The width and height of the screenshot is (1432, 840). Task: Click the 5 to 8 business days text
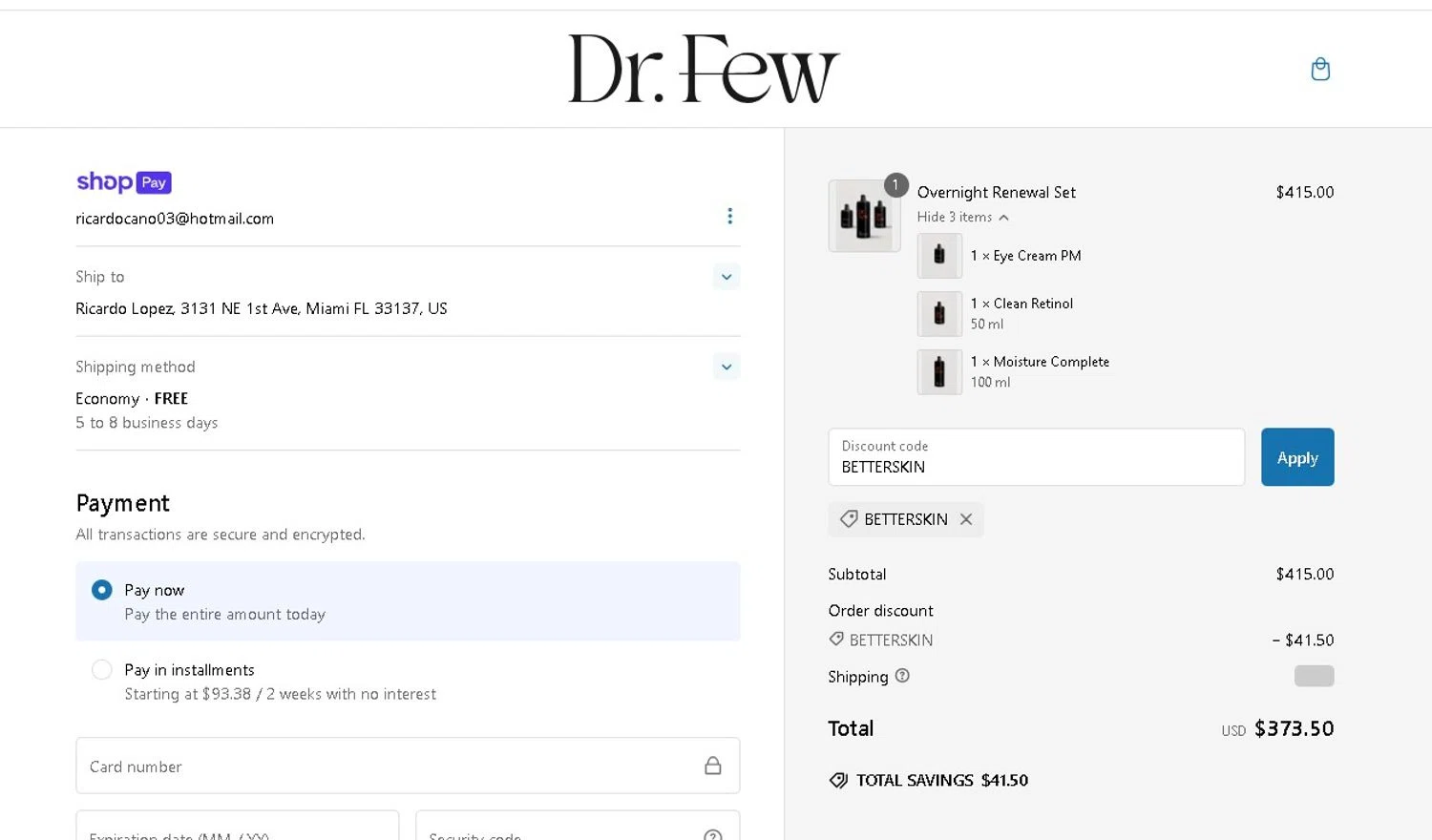coord(147,423)
